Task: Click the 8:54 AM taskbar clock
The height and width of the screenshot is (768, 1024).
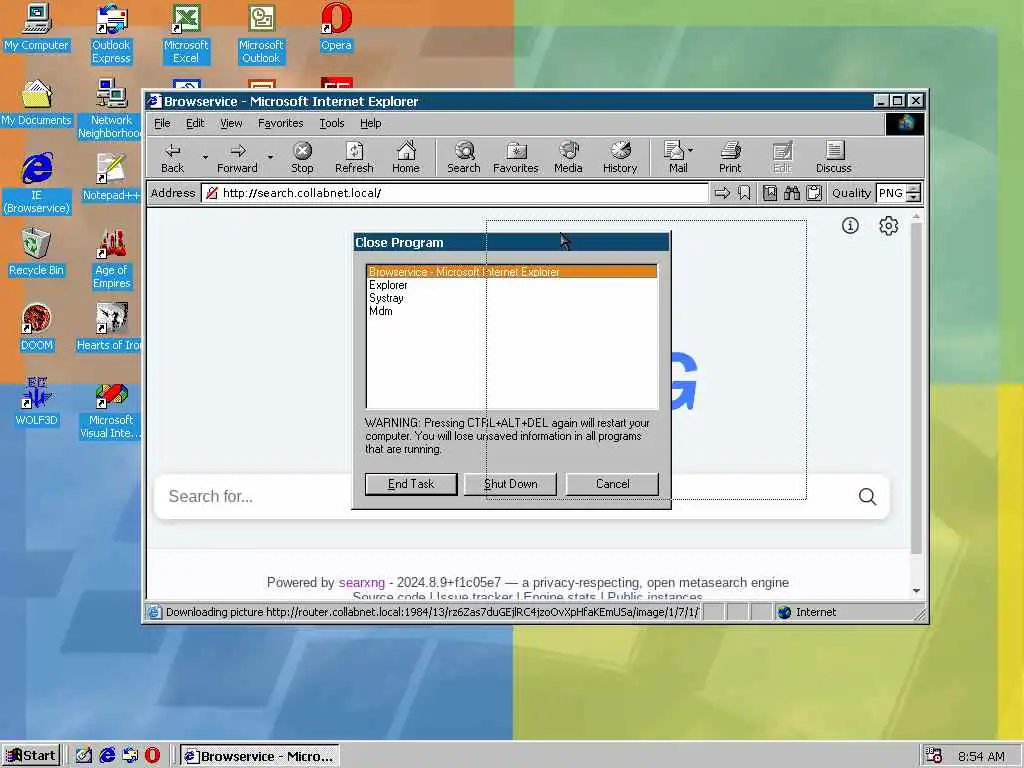Action: click(x=981, y=756)
